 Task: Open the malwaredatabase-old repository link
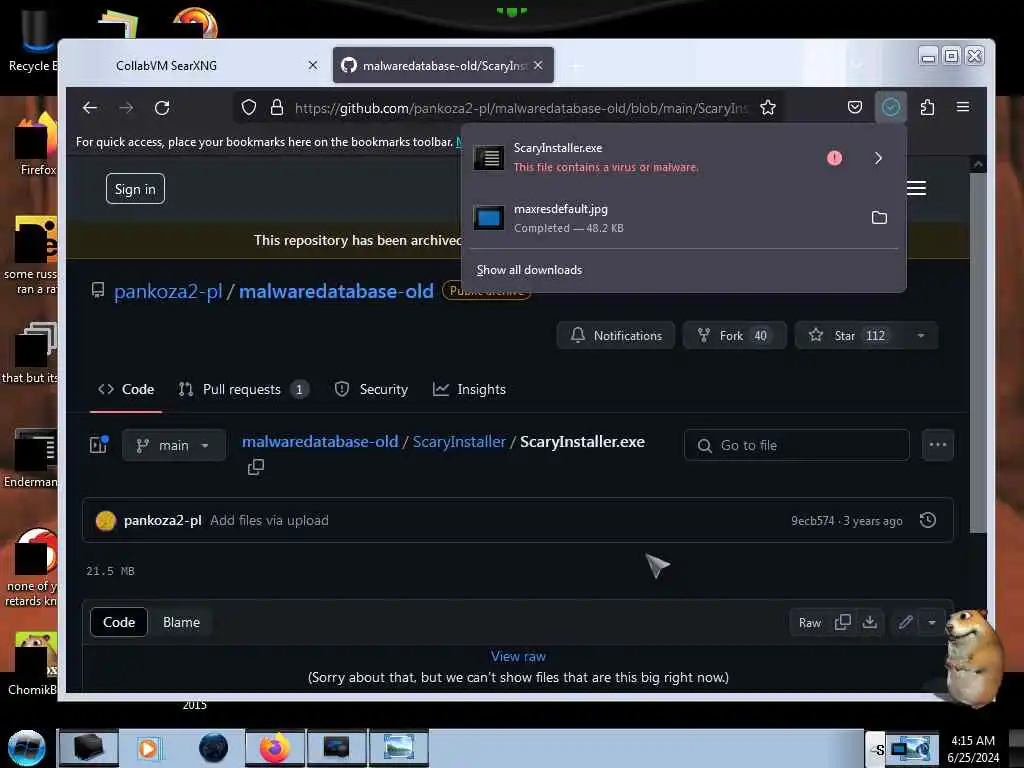(x=336, y=291)
